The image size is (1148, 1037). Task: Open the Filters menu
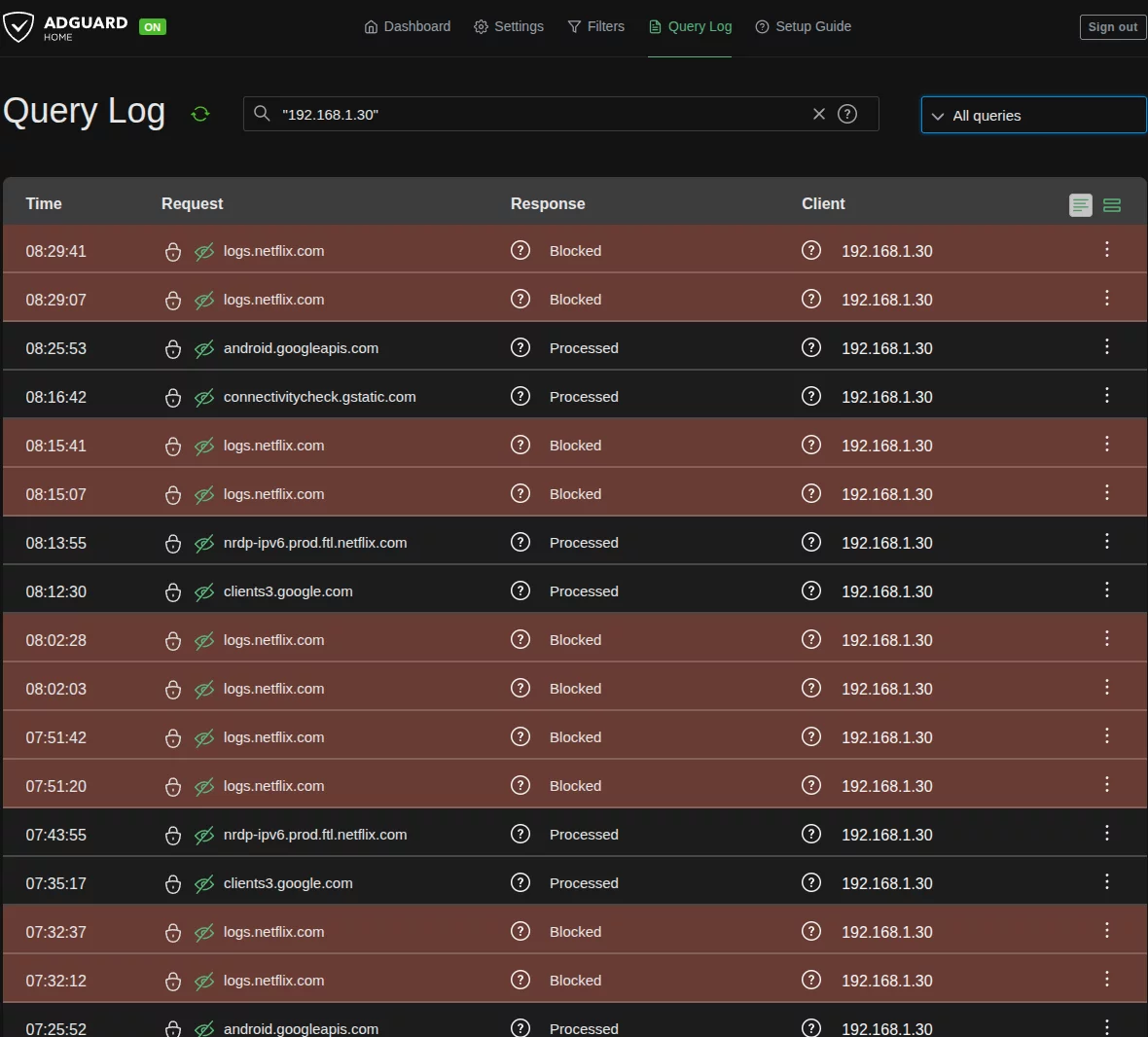tap(596, 27)
